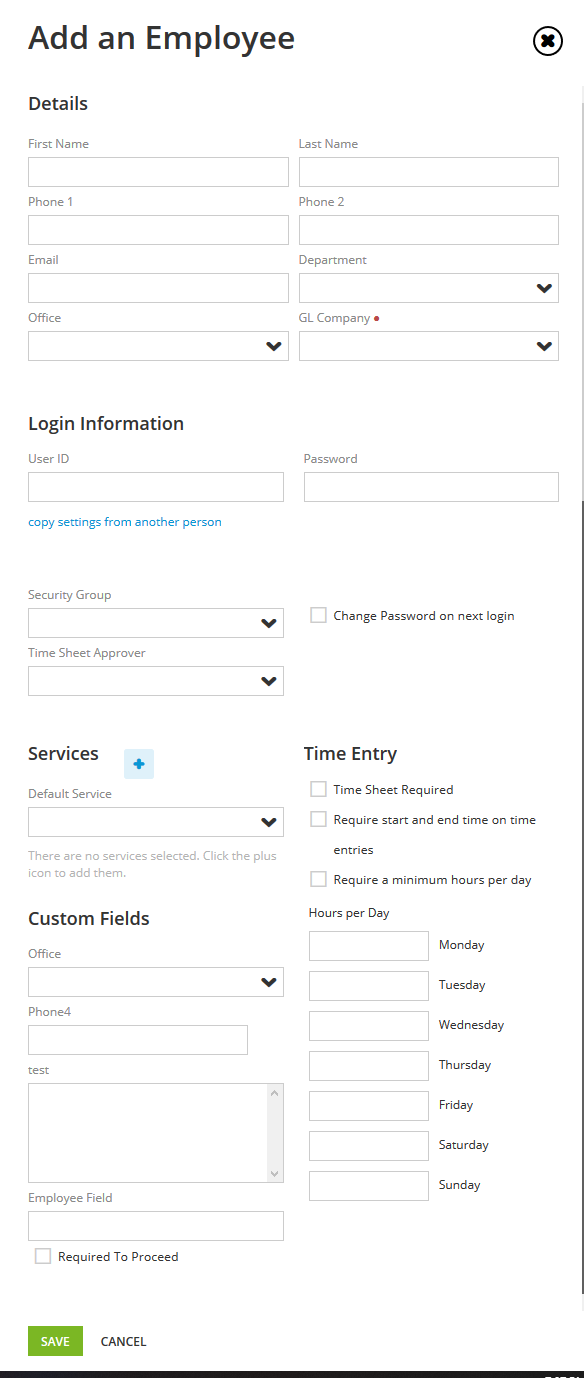Screen dimensions: 584x1378
Task: Click the Password field
Action: tap(430, 487)
